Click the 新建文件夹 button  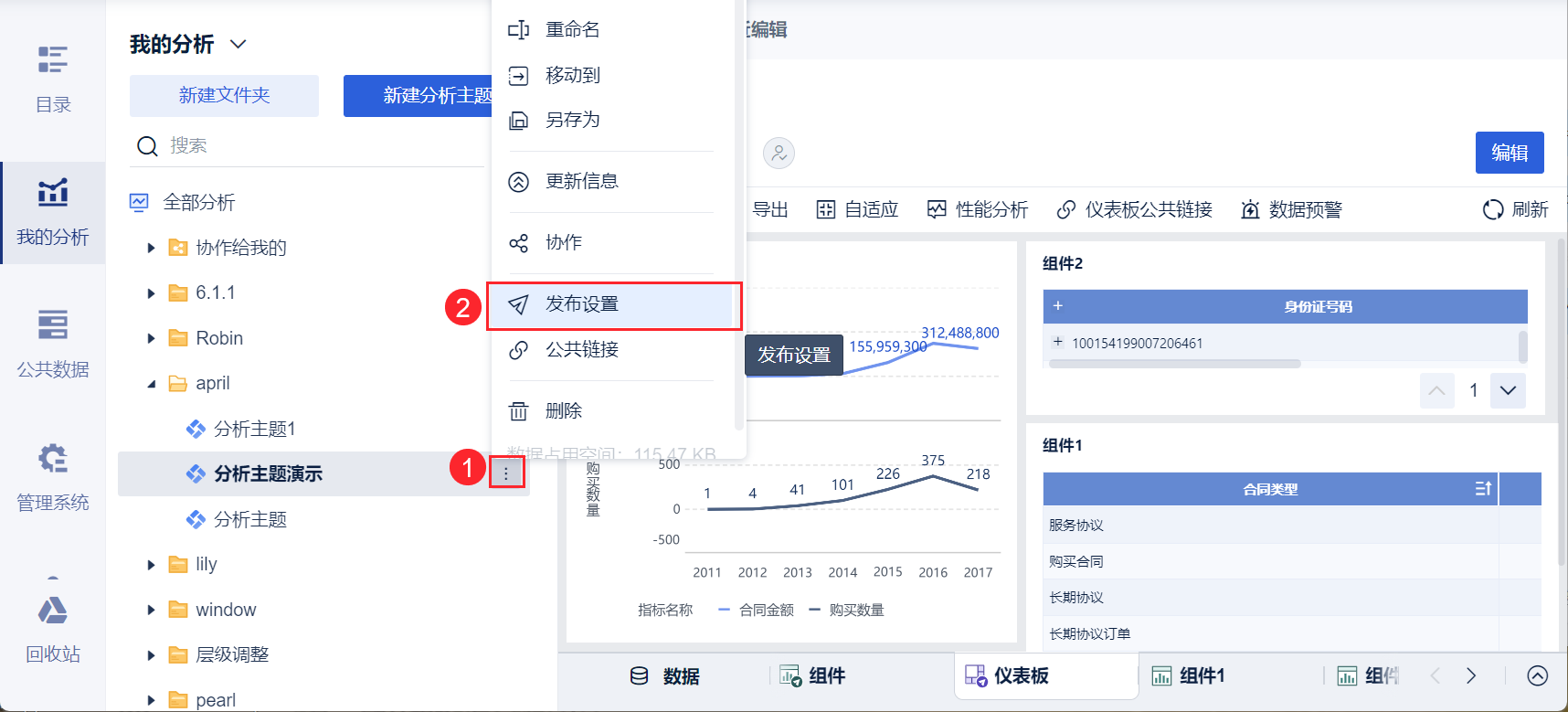(224, 95)
